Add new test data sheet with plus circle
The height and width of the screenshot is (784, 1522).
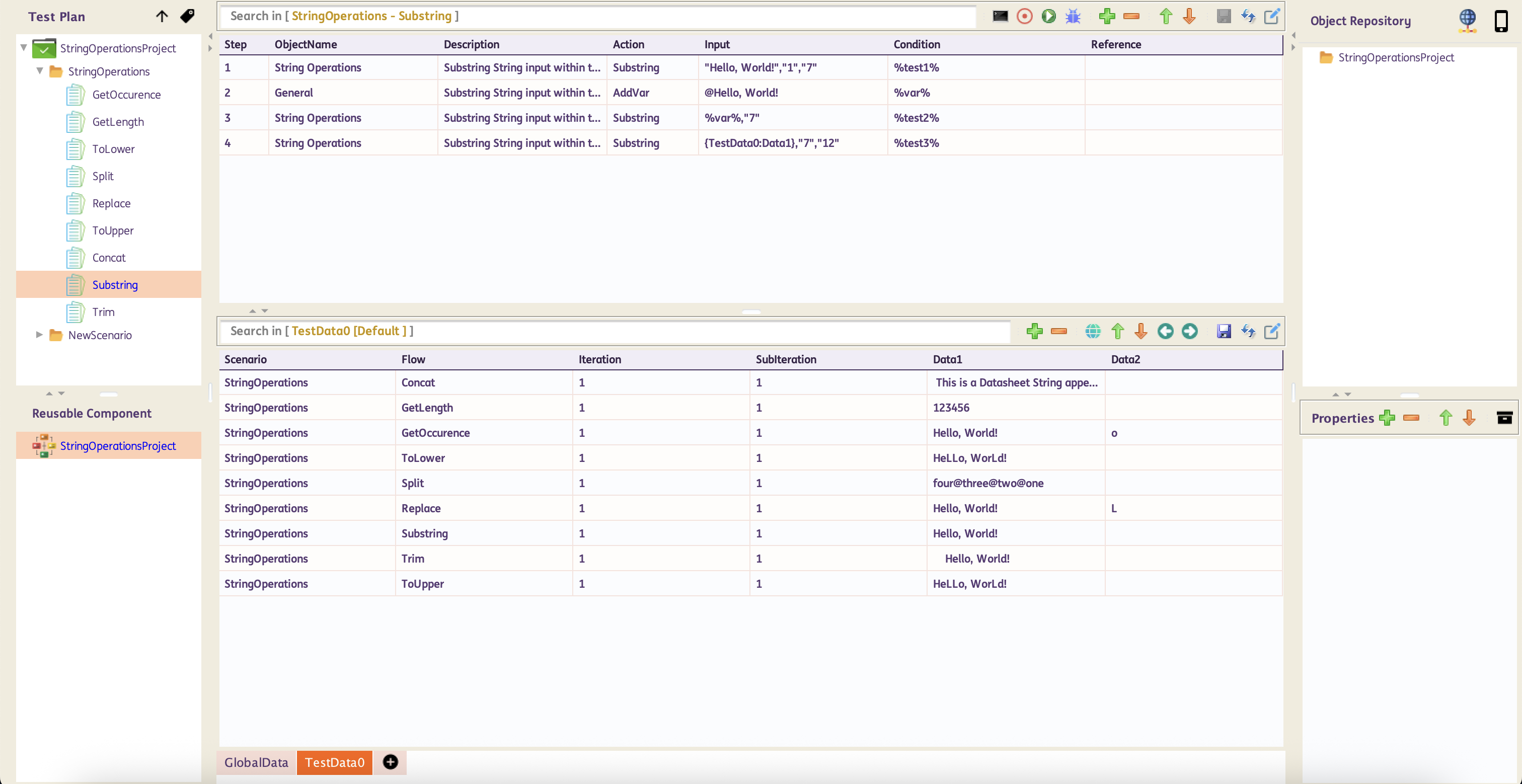point(390,762)
